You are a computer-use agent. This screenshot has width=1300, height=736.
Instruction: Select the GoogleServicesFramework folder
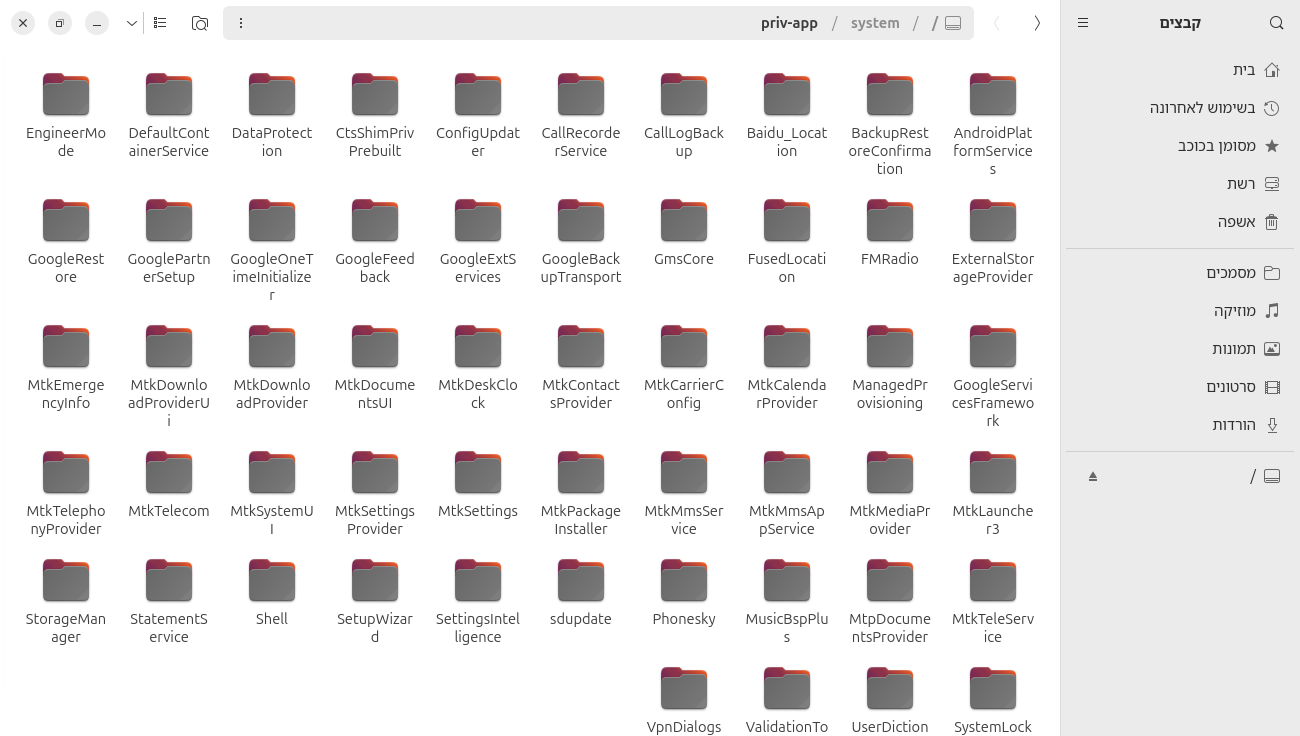(993, 377)
